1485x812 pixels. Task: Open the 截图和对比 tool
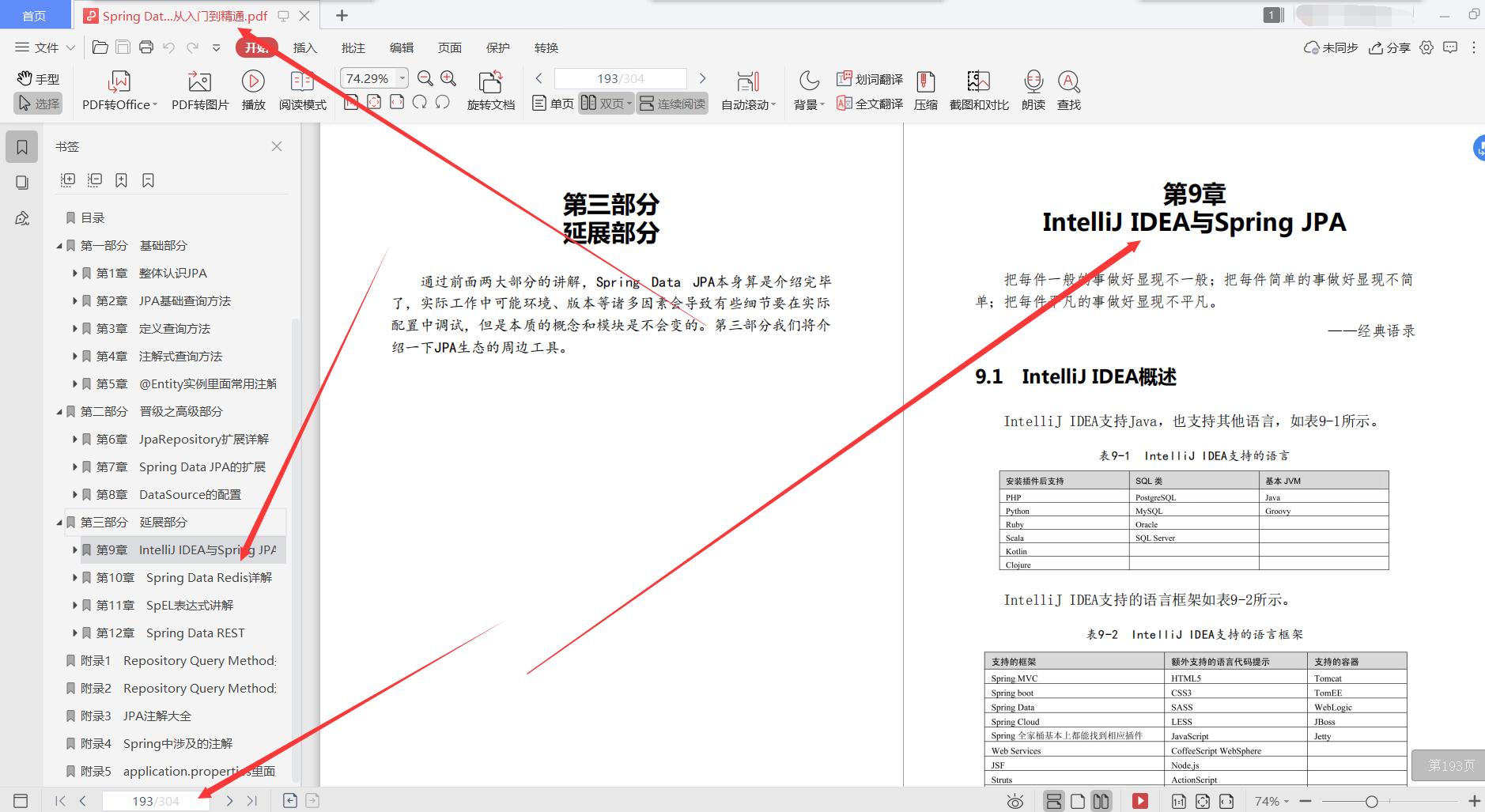(x=978, y=81)
